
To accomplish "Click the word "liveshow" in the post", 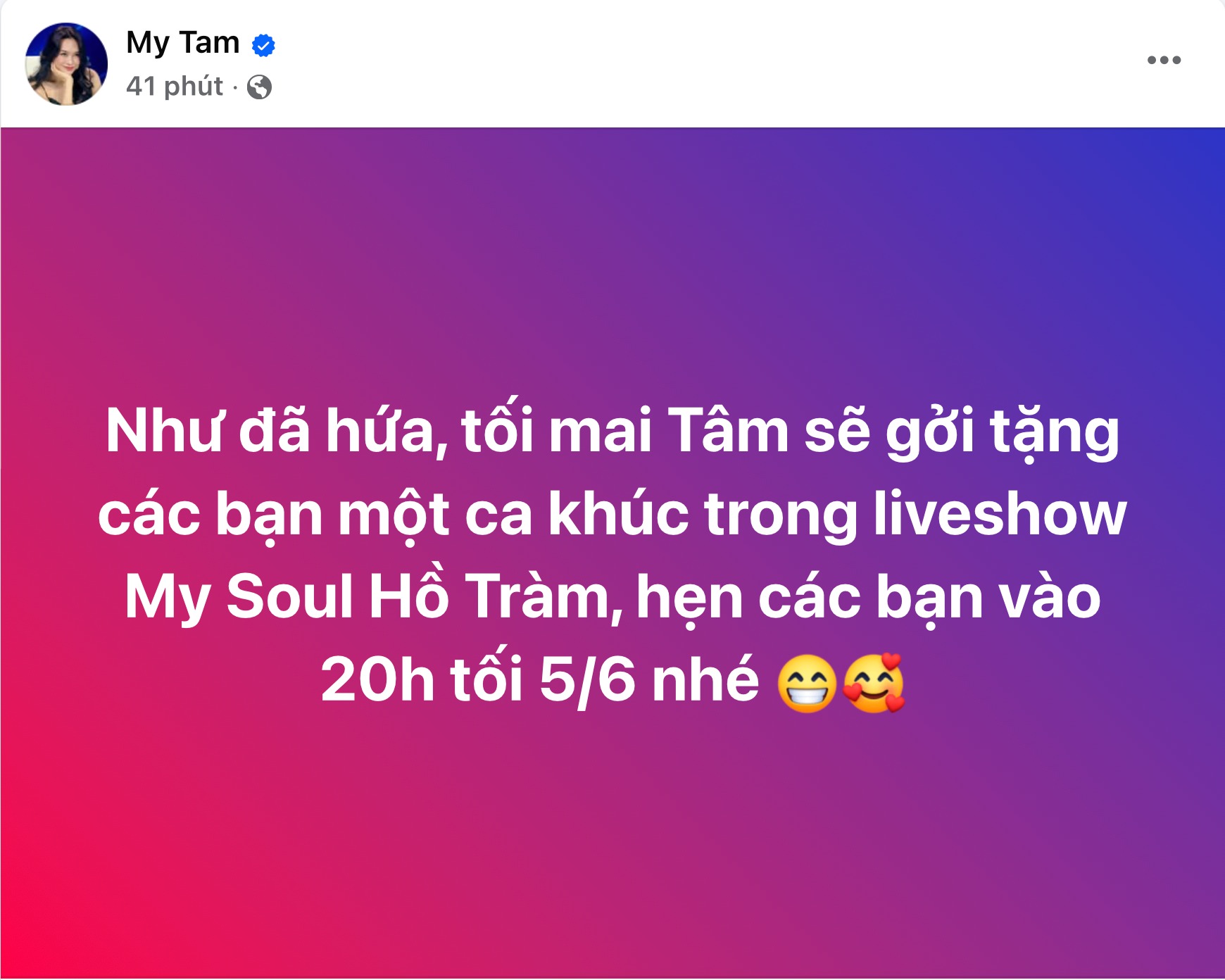I will (1000, 515).
